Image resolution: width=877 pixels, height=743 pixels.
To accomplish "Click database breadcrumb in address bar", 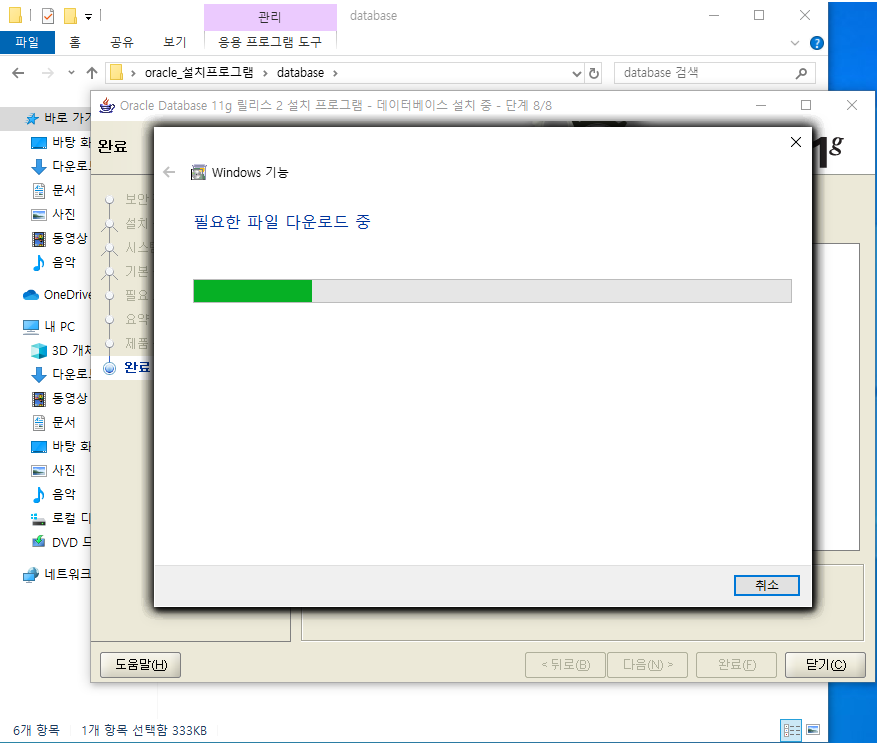I will tap(300, 73).
